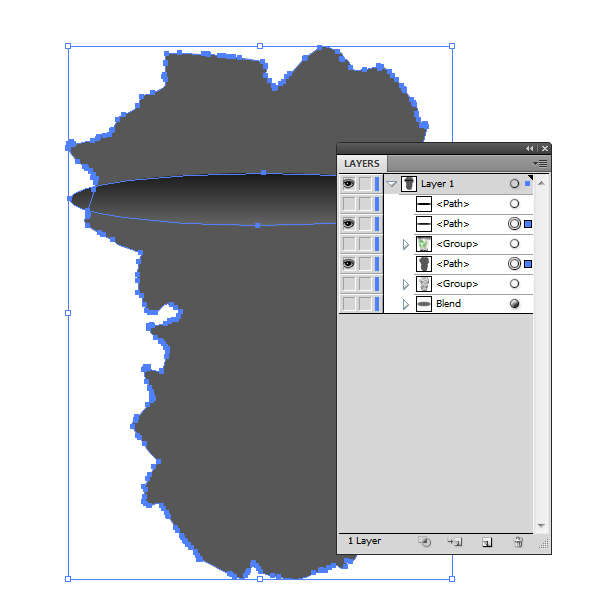Click the top-center bounding box handle
Image resolution: width=600 pixels, height=610 pixels.
[260, 46]
